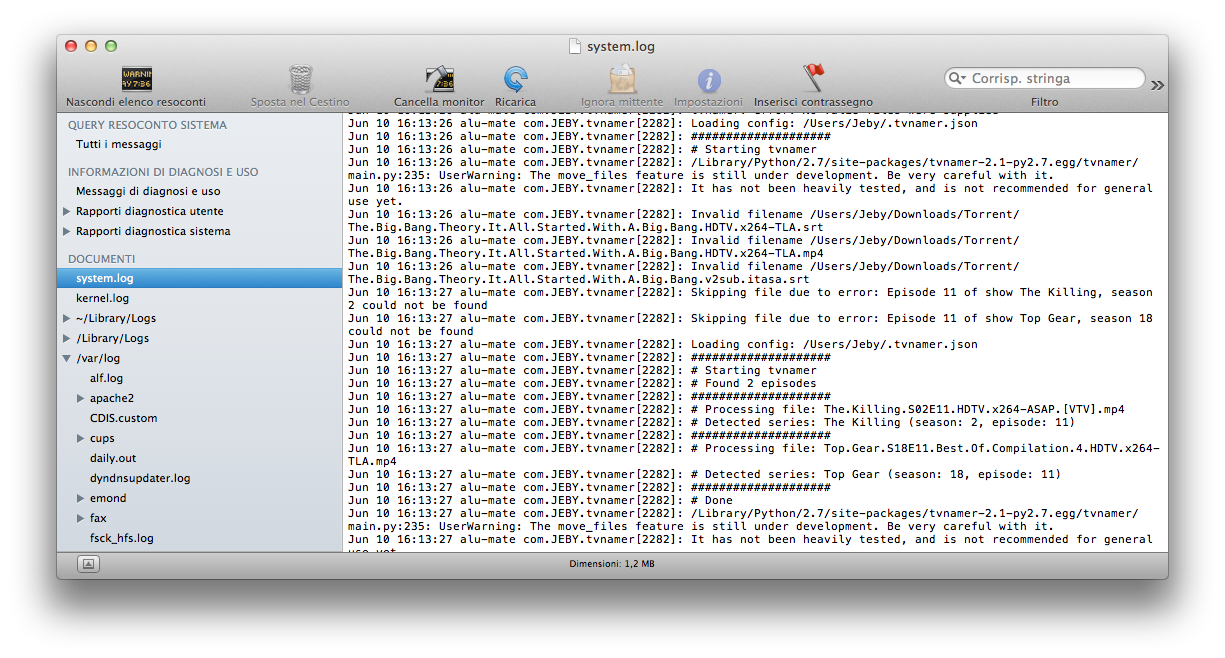Image resolution: width=1225 pixels, height=658 pixels.
Task: Click the DOCUMENTI section header
Action: pos(101,259)
